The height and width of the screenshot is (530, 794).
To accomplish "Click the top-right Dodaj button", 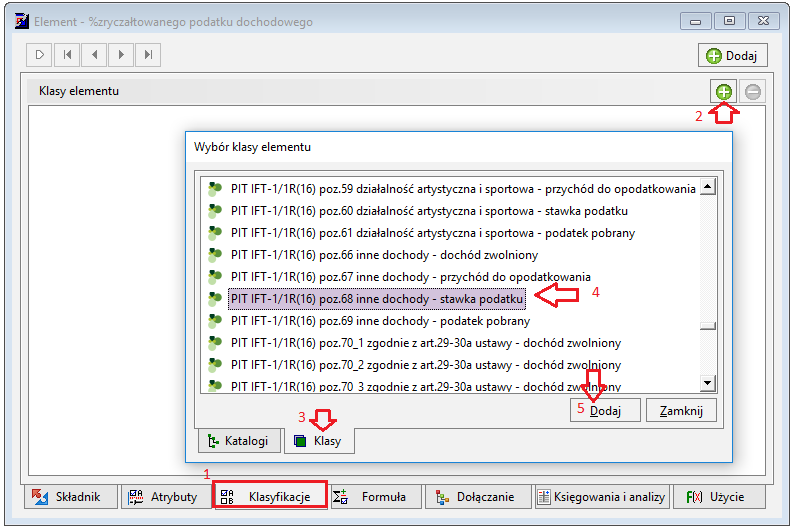I will 733,55.
